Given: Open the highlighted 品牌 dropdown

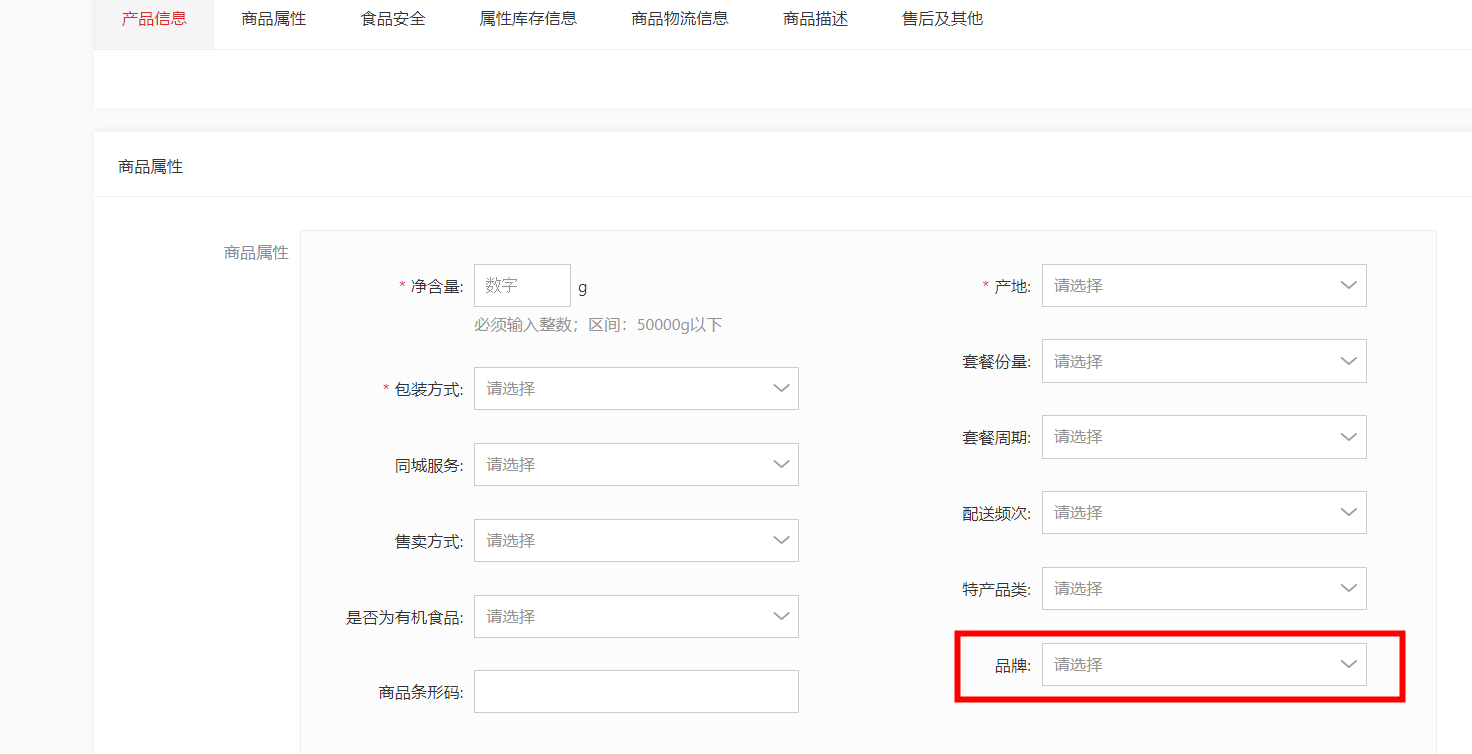Looking at the screenshot, I should [x=1204, y=665].
